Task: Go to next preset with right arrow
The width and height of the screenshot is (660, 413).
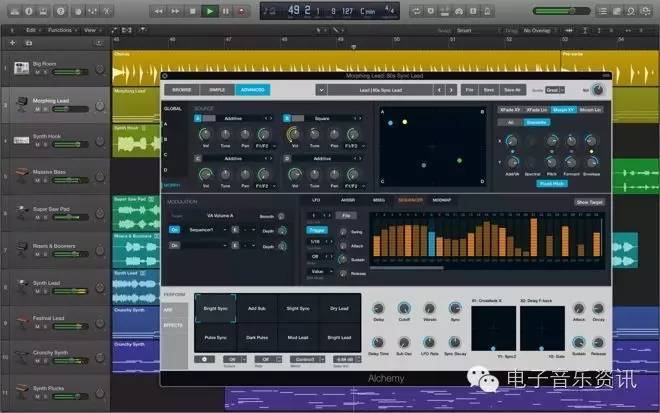Action: click(x=451, y=90)
